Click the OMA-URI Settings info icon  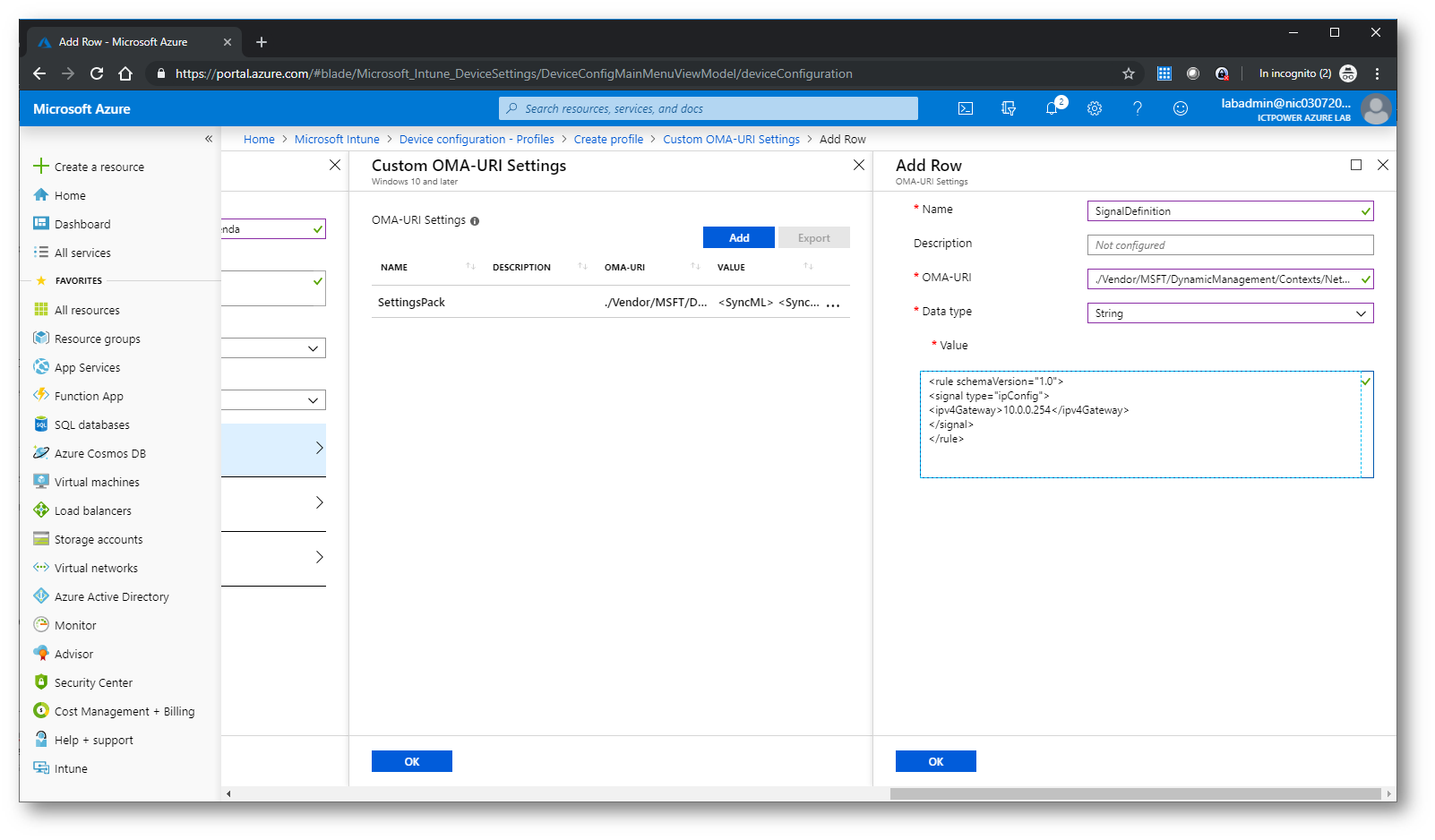coord(475,221)
